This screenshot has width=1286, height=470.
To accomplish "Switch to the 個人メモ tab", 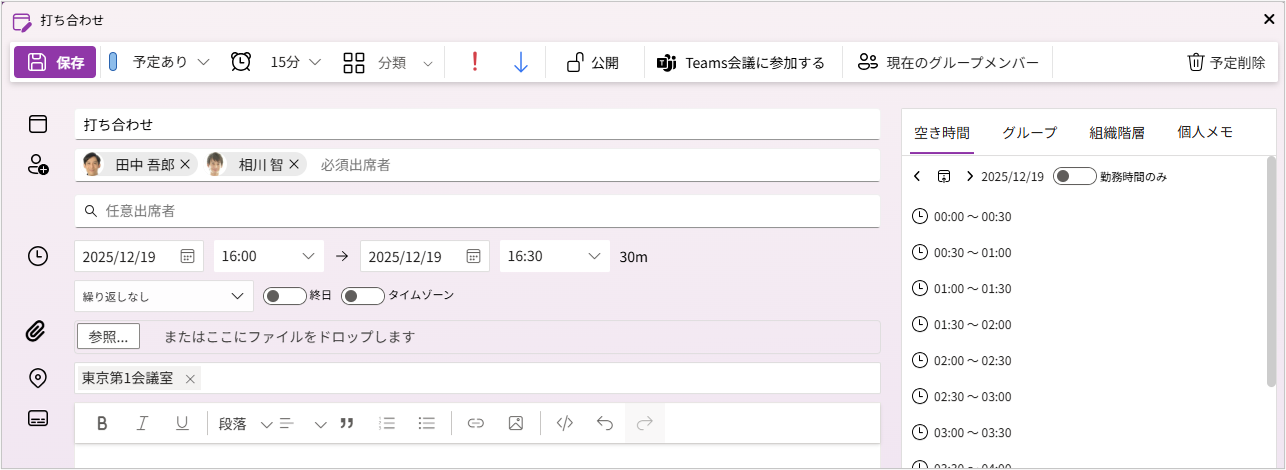I will [1205, 132].
